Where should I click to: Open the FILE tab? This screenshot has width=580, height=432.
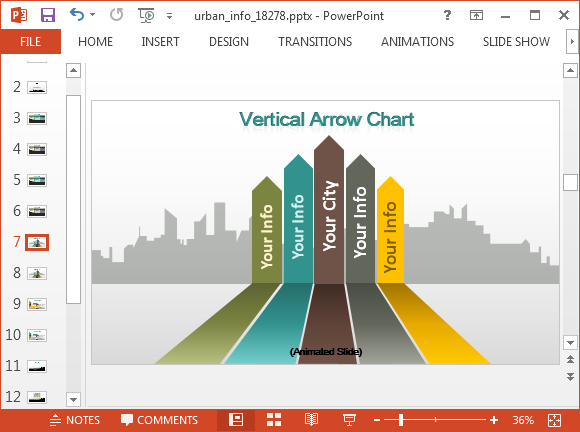click(30, 41)
